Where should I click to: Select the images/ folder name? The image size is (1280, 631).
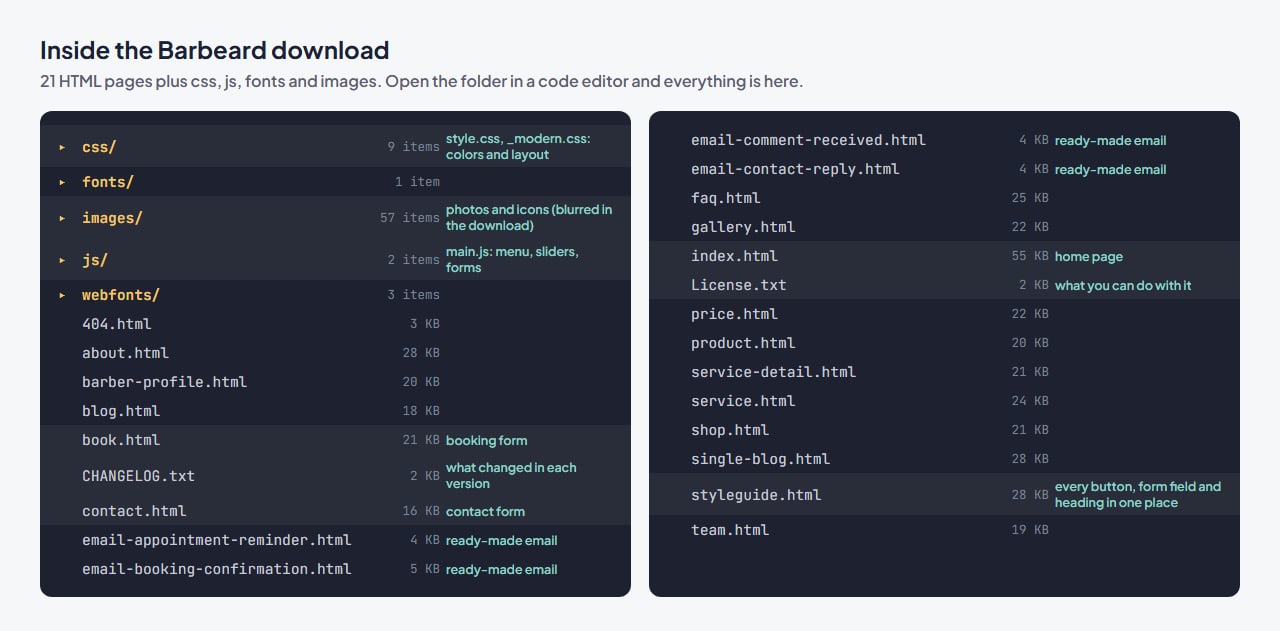point(112,218)
